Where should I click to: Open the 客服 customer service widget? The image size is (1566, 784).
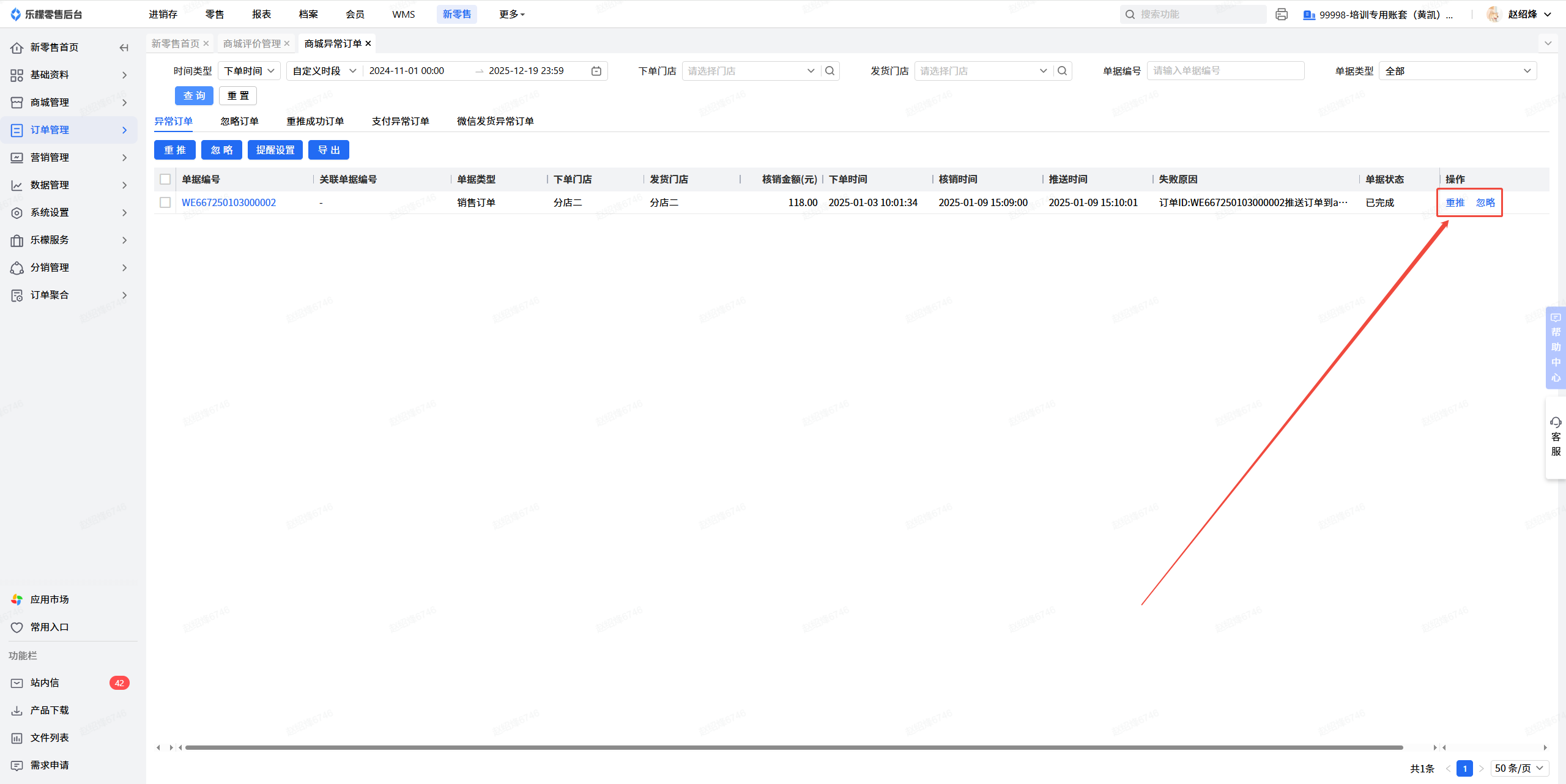pos(1556,437)
